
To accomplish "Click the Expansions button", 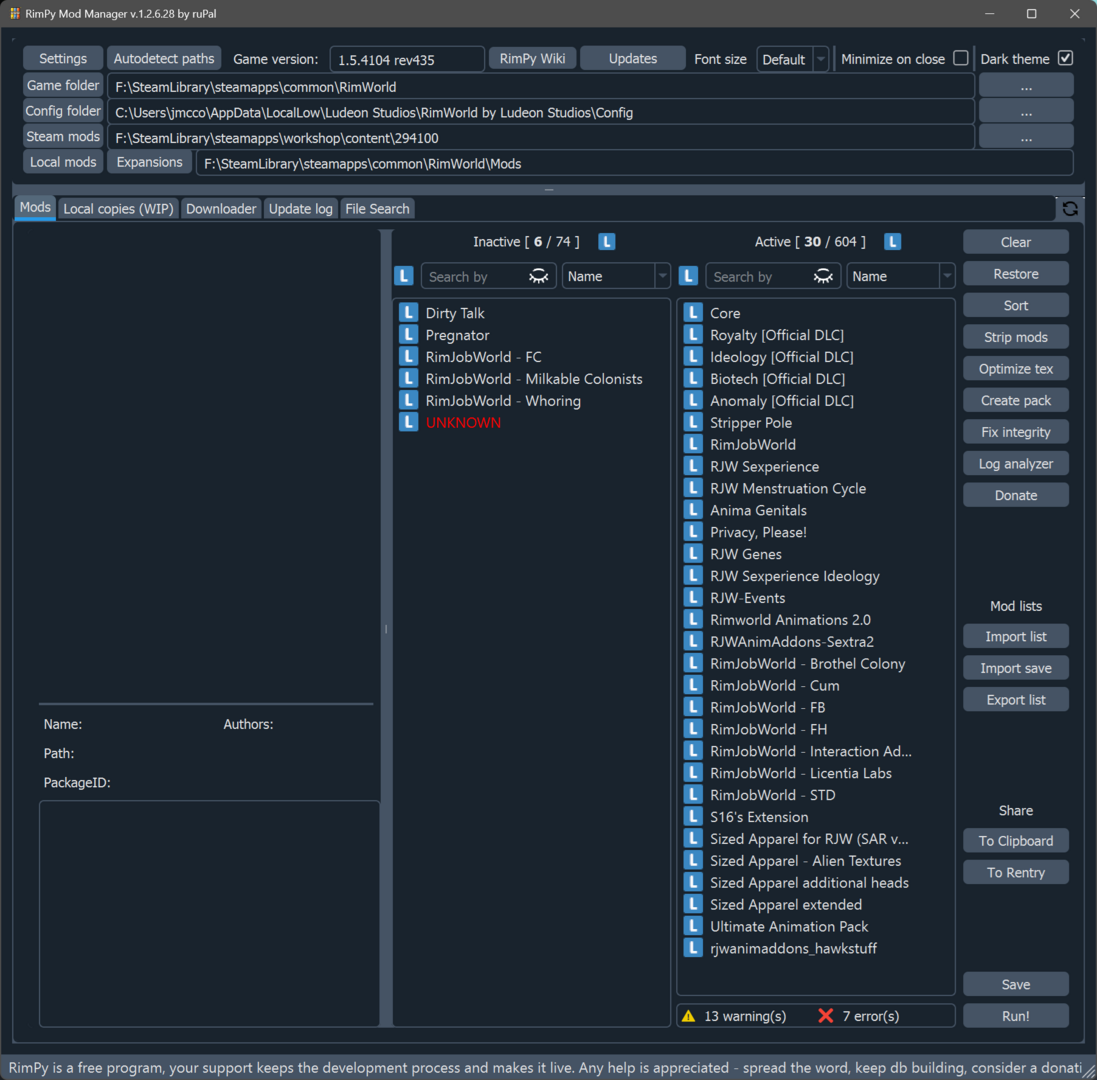I will tap(150, 162).
